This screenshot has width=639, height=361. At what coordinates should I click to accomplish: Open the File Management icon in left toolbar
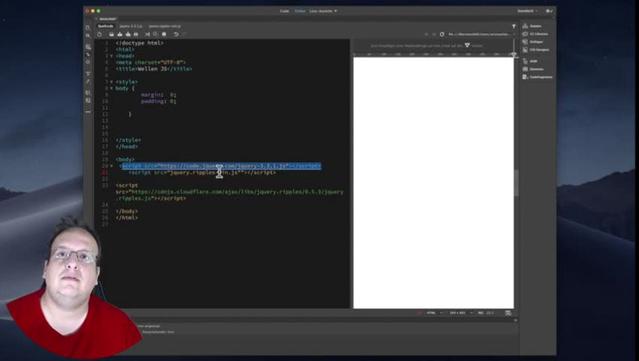(88, 36)
